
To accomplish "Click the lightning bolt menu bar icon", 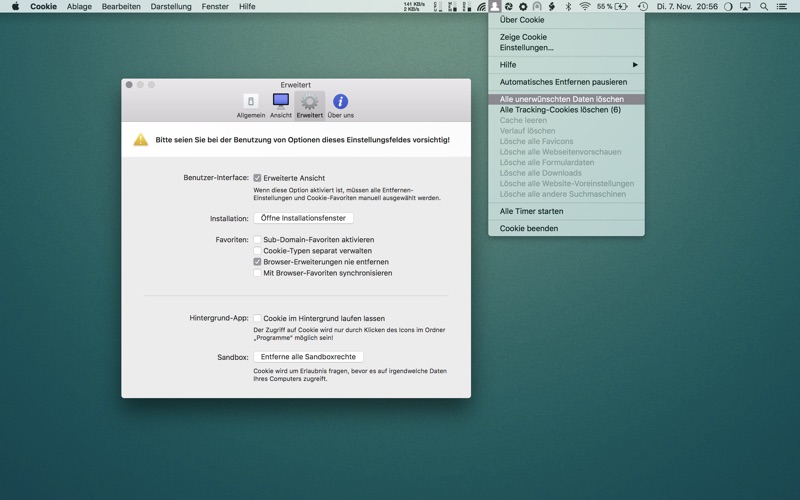I will pos(552,6).
